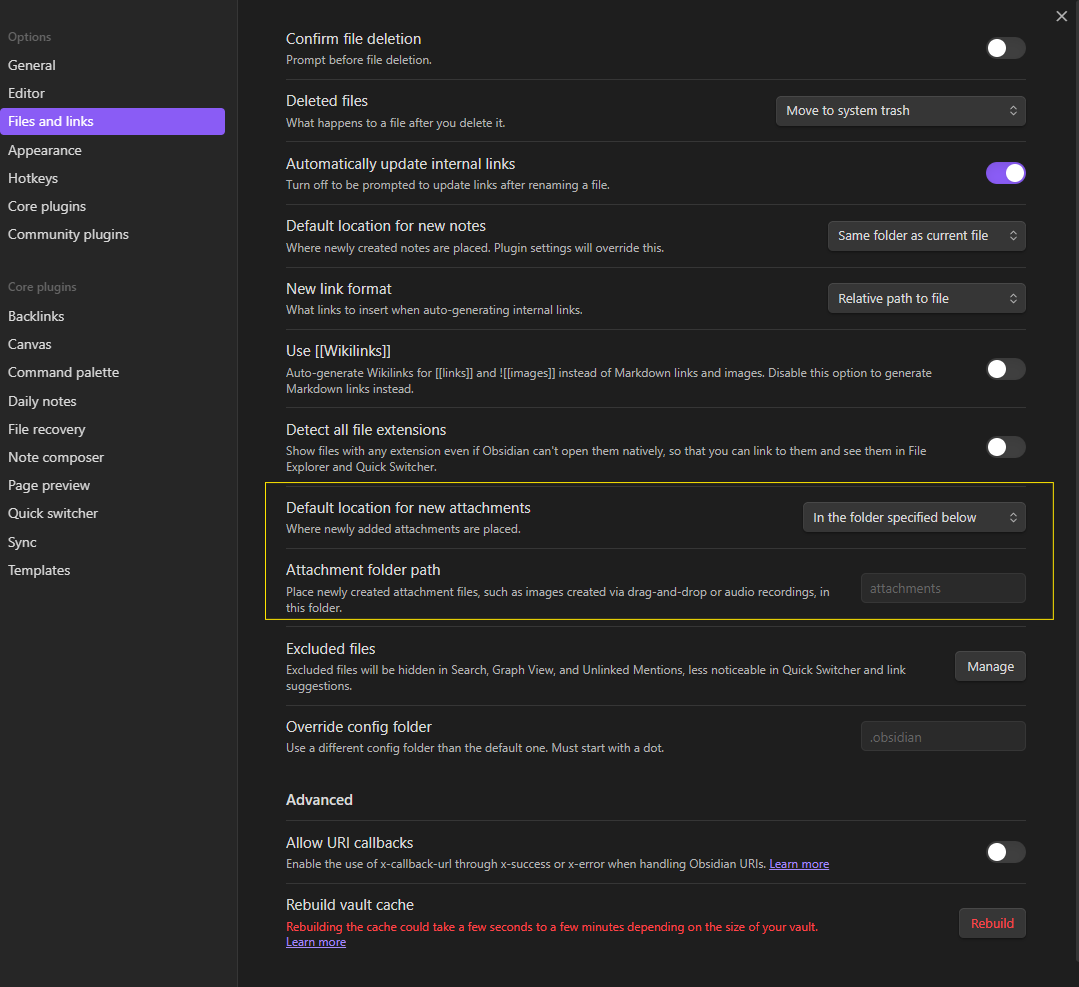Click Manage button for Excluded files
Viewport: 1079px width, 987px height.
(x=990, y=667)
